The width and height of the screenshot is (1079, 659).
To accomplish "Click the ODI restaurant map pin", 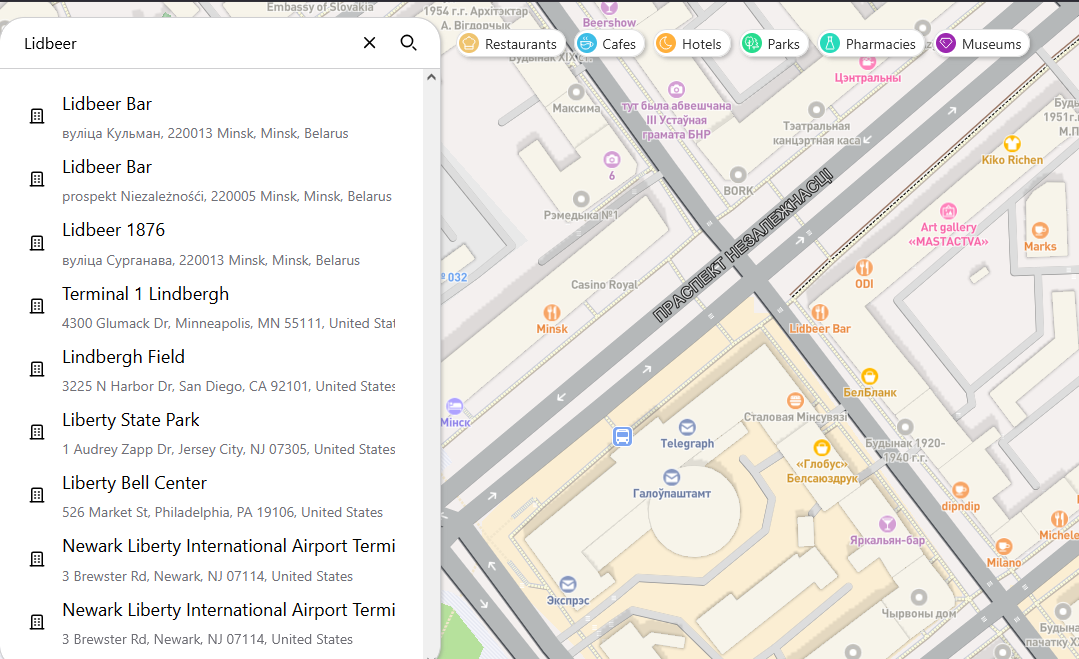I will 864,267.
